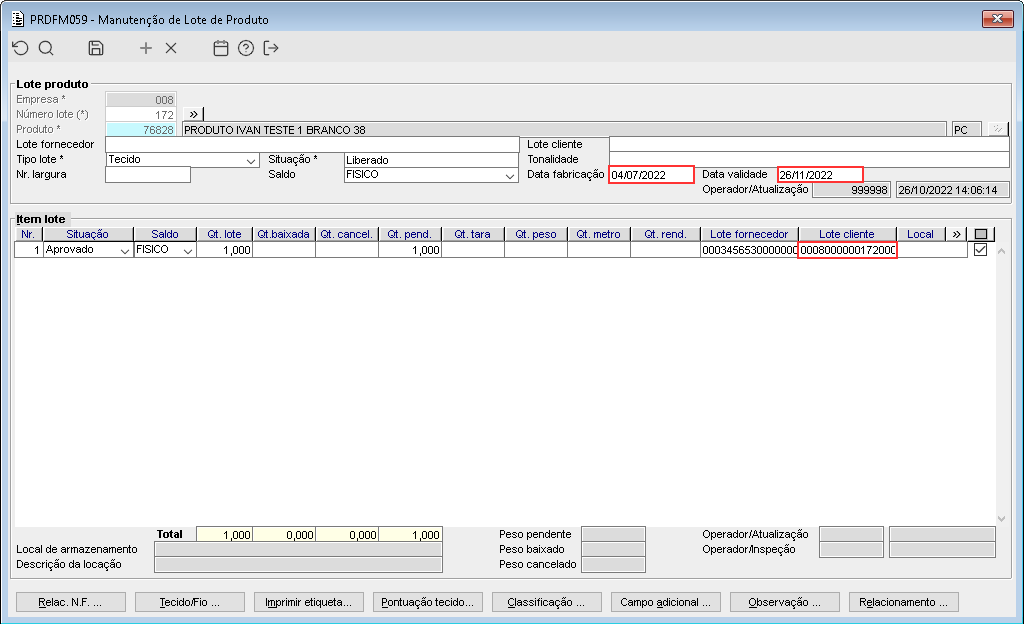Image resolution: width=1024 pixels, height=624 pixels.
Task: Click the Relac. N.F. ... button
Action: 71,602
